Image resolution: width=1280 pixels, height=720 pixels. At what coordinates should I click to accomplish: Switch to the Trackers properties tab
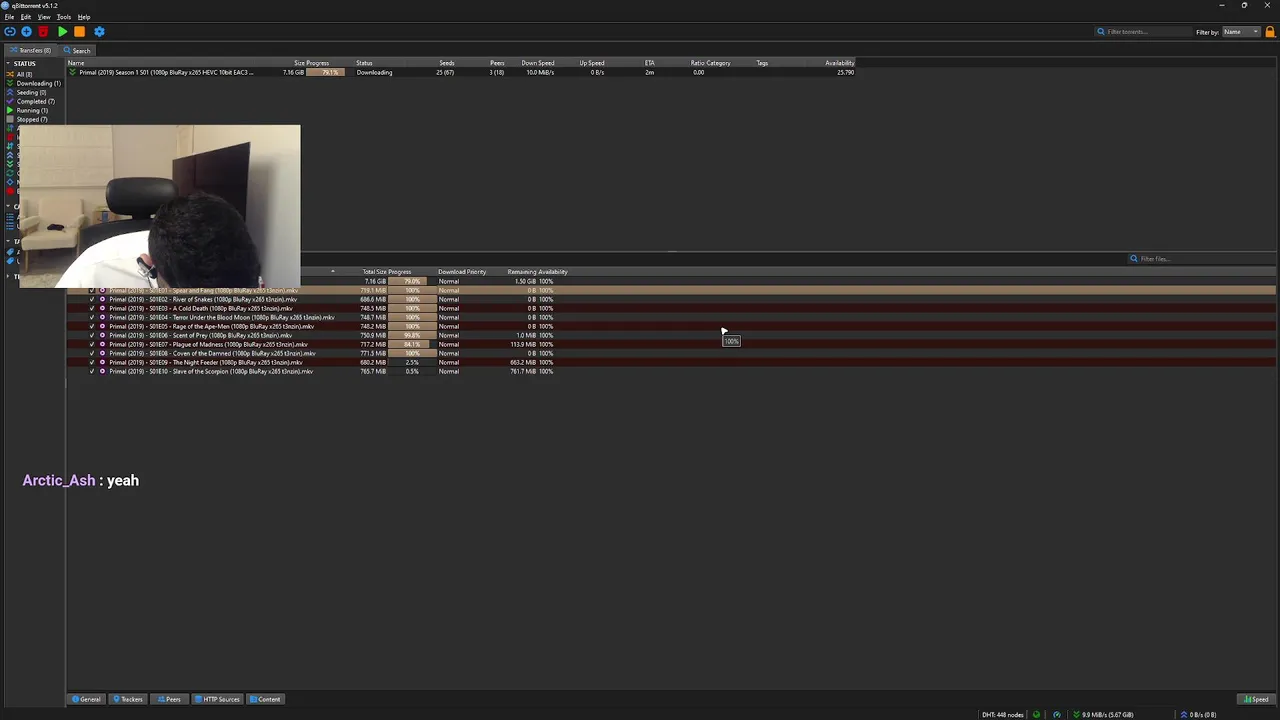[128, 700]
